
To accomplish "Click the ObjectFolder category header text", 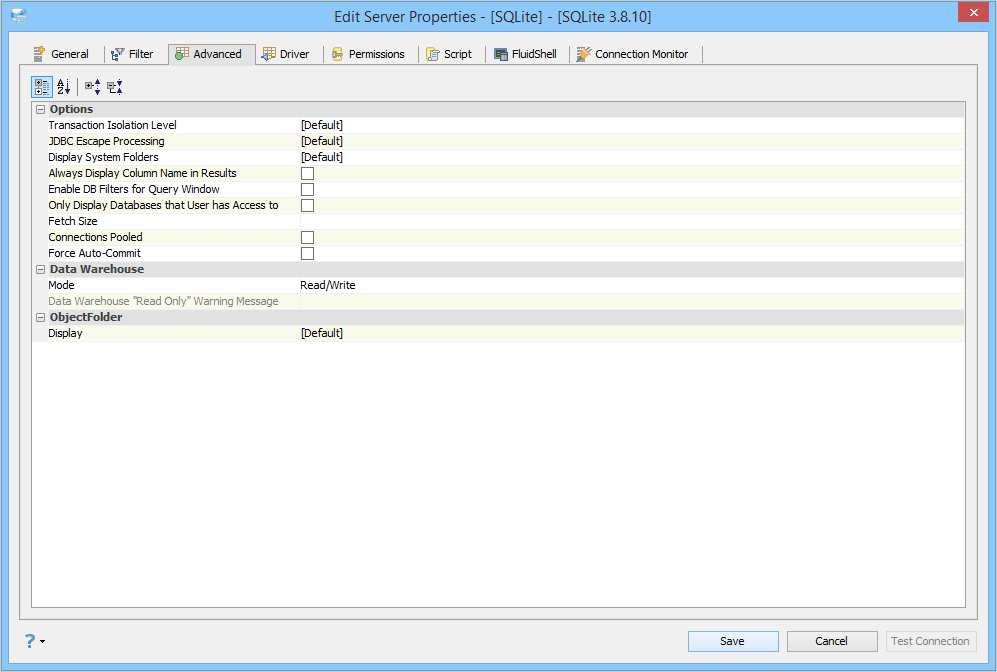I will pyautogui.click(x=86, y=317).
